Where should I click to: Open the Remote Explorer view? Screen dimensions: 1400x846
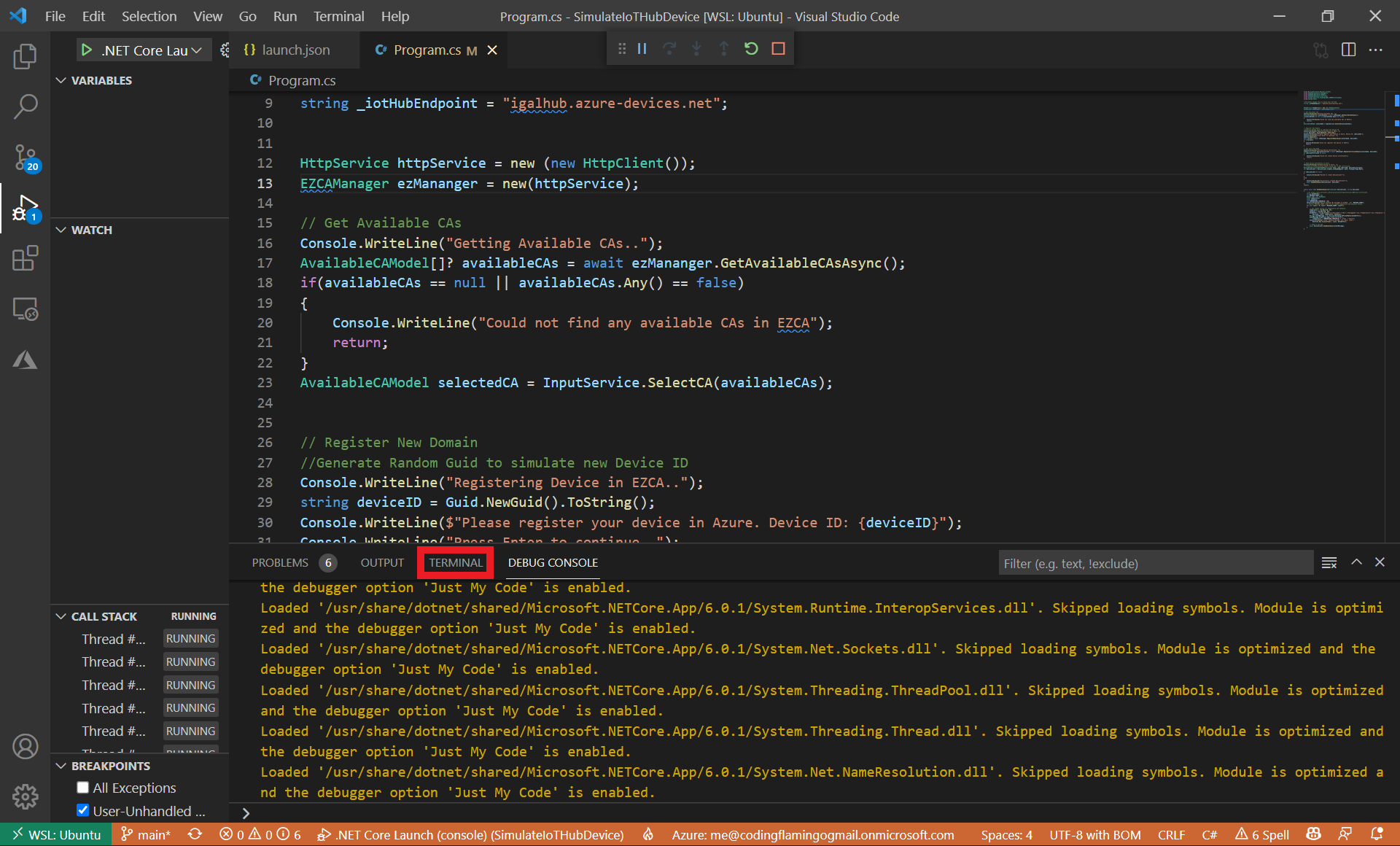25,309
